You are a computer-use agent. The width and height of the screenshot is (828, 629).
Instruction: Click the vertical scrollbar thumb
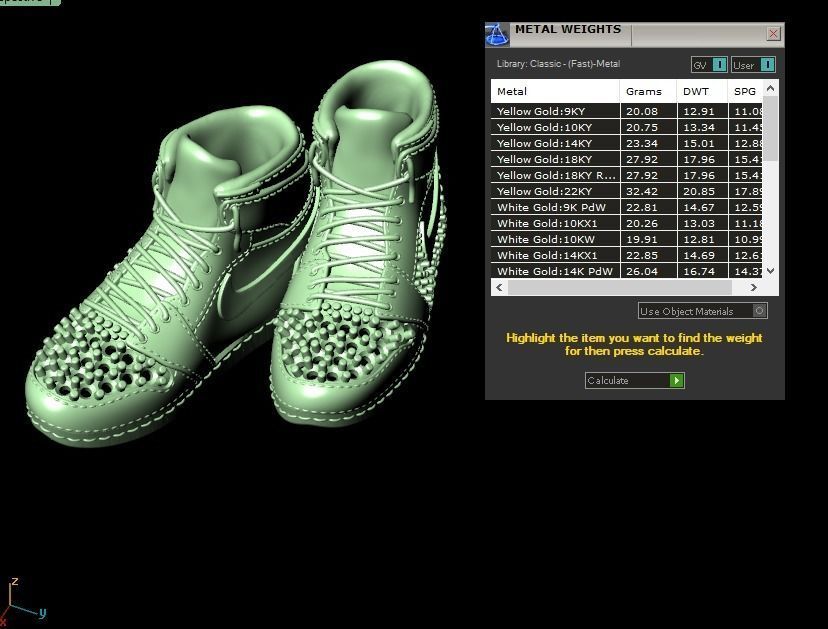point(770,128)
